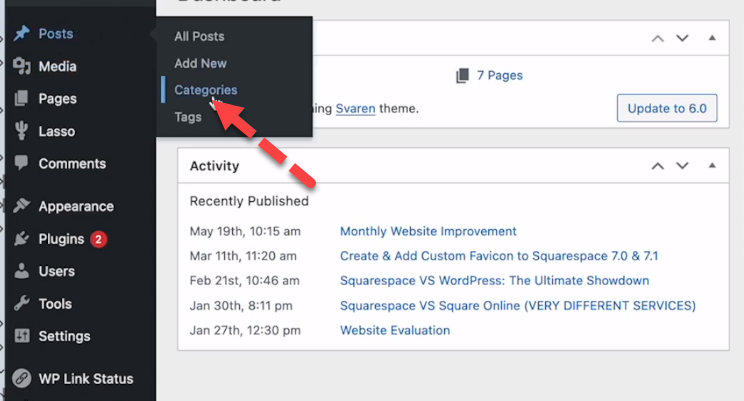
Task: Select Categories in Posts submenu
Action: (x=205, y=90)
